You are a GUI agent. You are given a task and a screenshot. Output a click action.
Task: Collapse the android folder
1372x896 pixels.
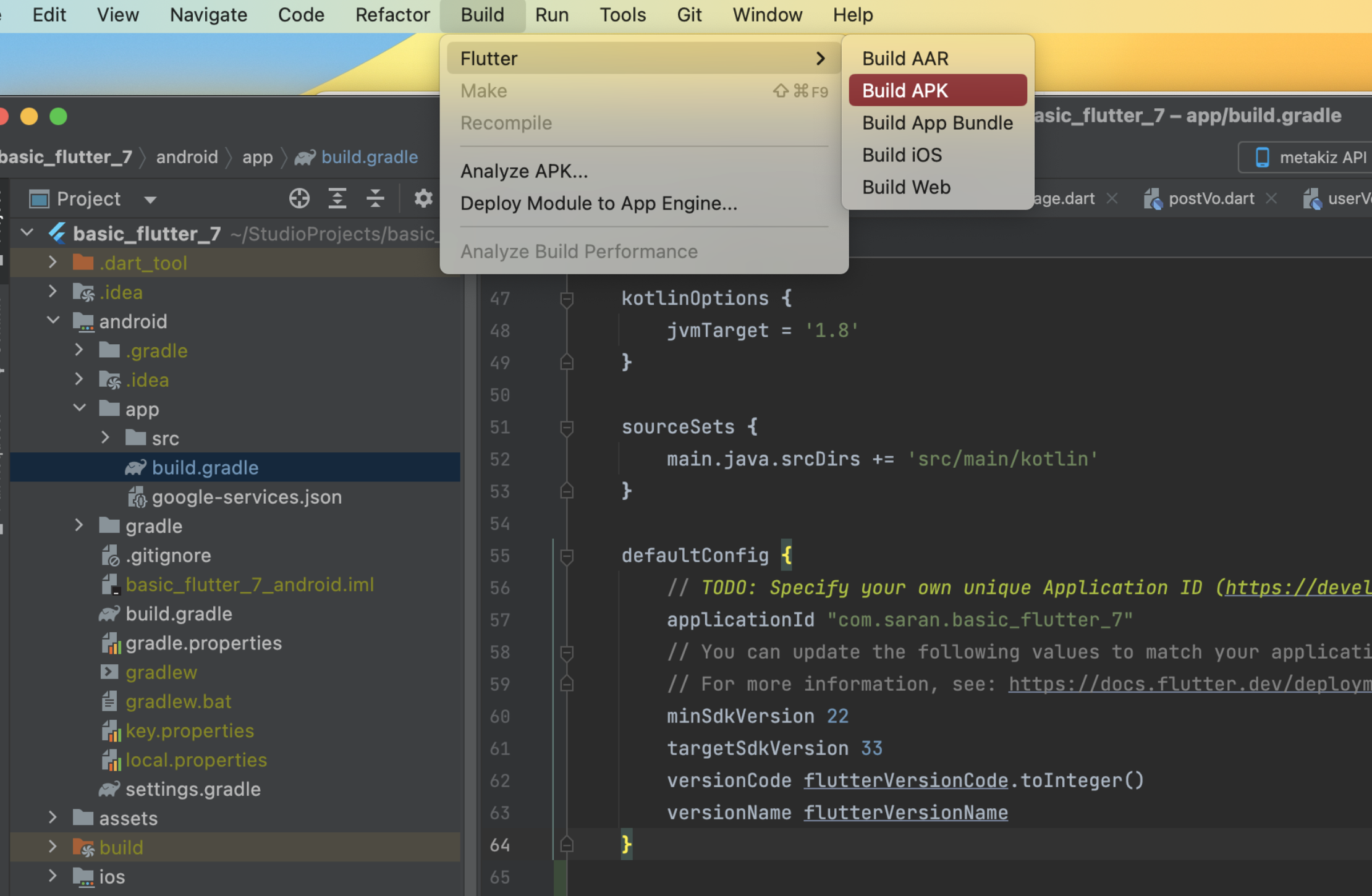(x=53, y=320)
